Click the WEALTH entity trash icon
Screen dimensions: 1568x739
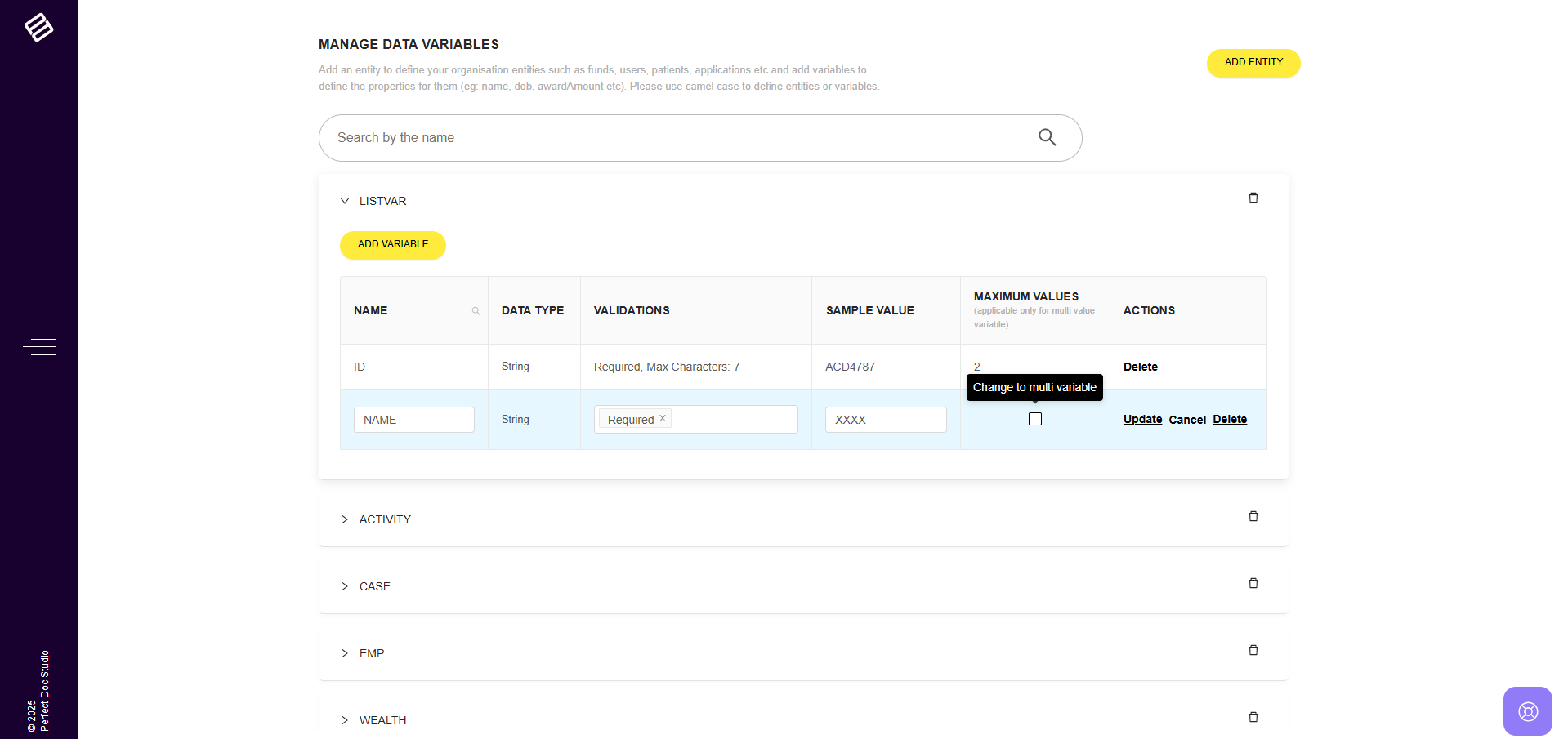(x=1253, y=717)
